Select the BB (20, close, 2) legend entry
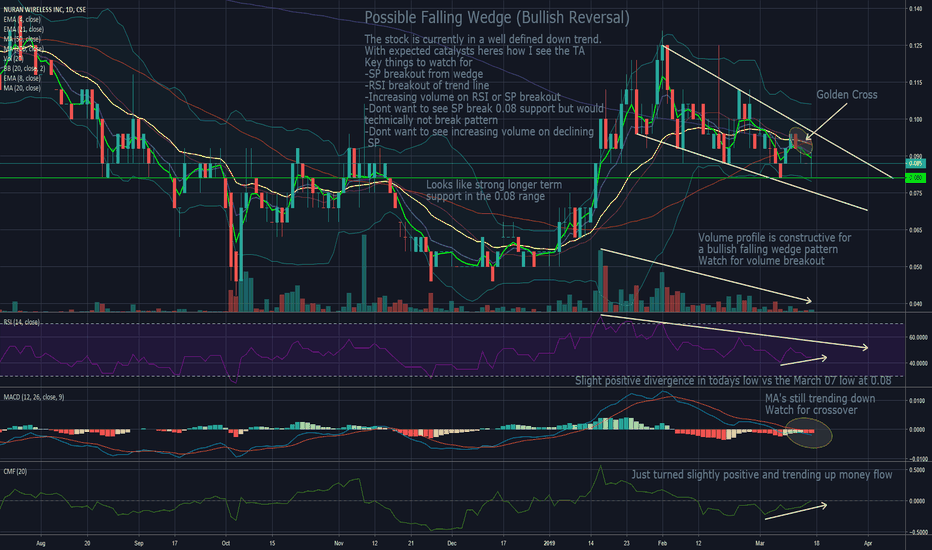 [24, 68]
